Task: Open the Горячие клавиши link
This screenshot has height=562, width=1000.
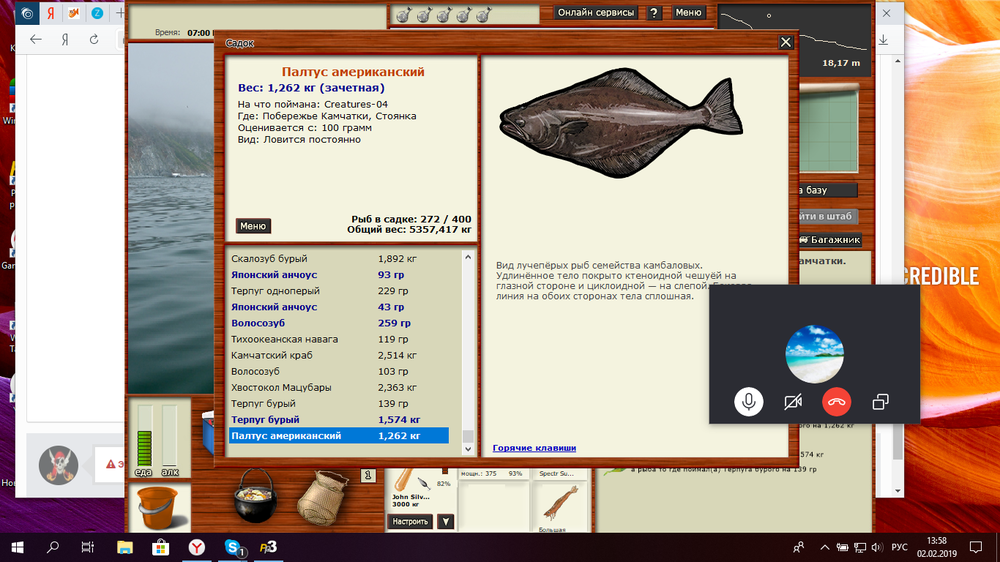Action: 534,448
